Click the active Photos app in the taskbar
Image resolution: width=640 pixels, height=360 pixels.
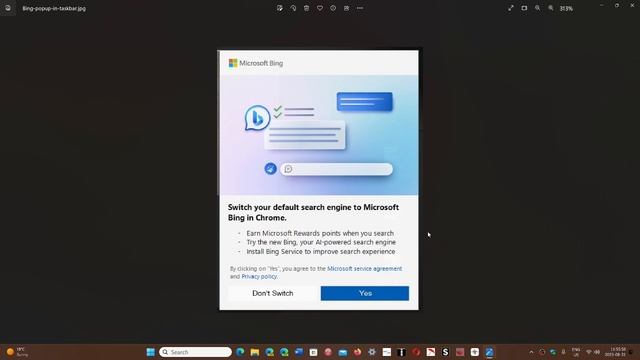489,352
